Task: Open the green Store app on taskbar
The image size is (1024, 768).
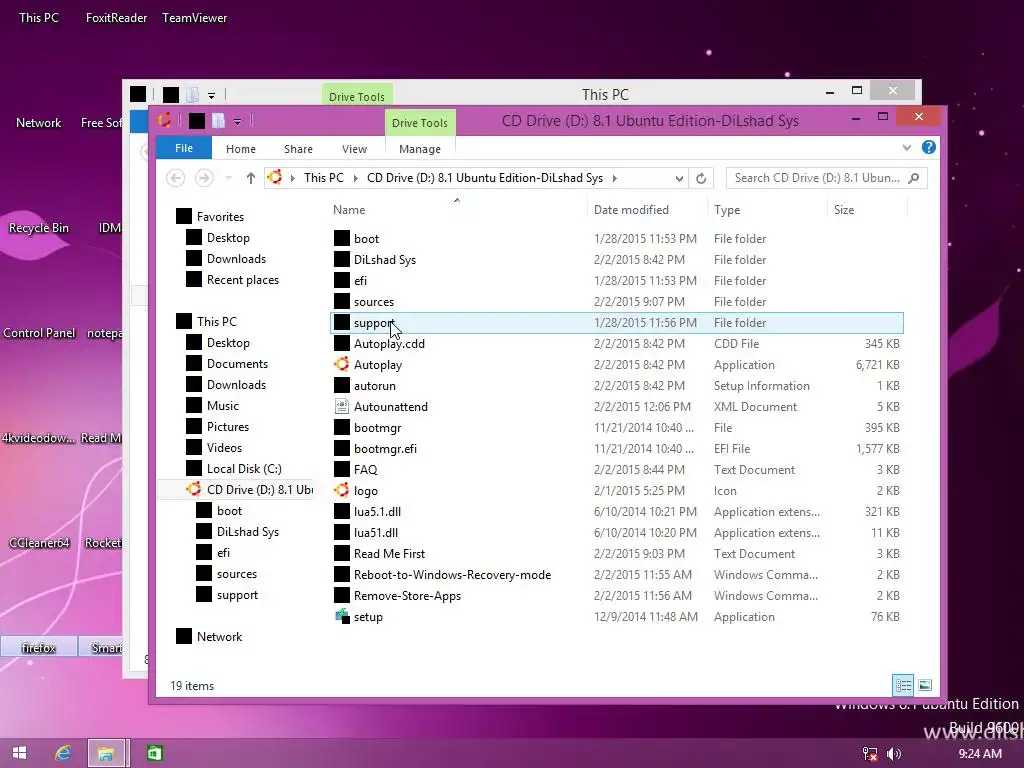Action: click(154, 753)
